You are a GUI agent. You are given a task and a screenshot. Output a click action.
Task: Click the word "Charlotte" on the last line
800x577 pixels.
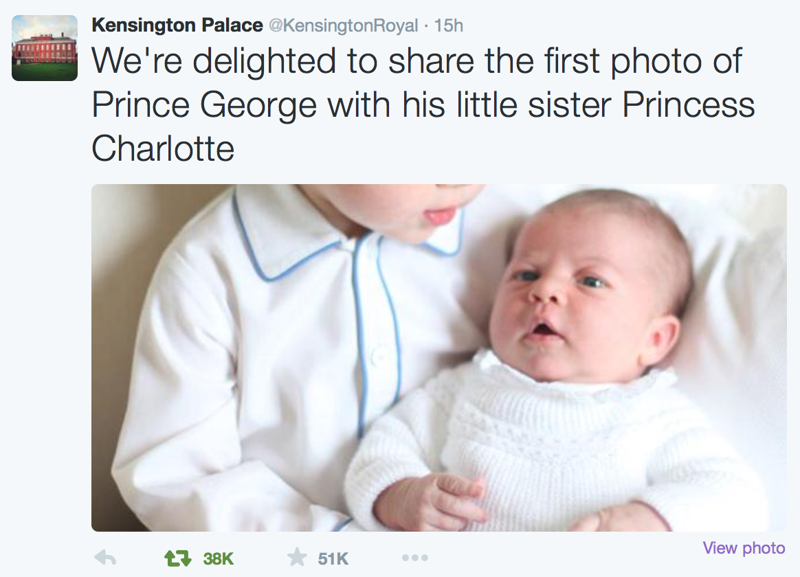click(163, 150)
